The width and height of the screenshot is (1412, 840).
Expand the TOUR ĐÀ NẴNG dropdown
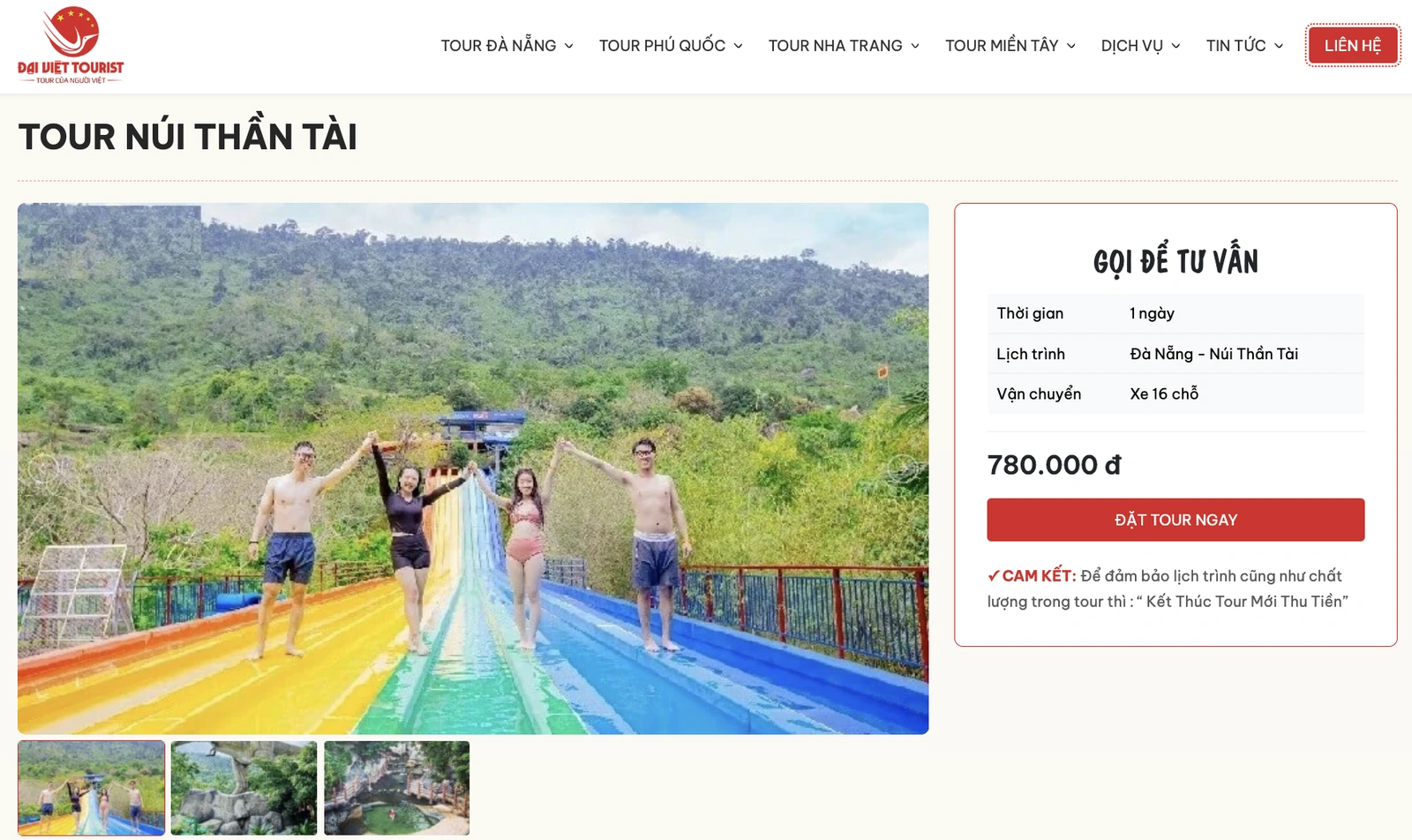499,45
